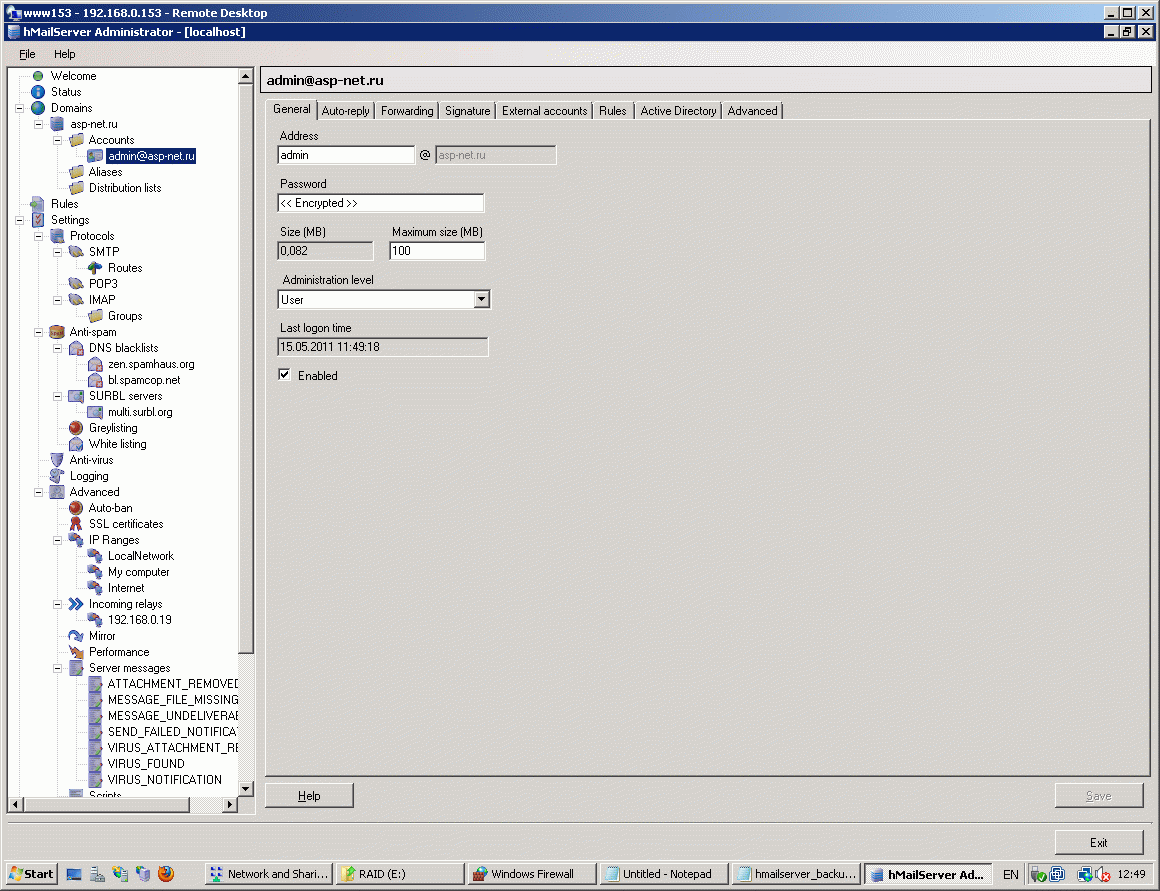Click the Settings checklist icon

pyautogui.click(x=38, y=220)
